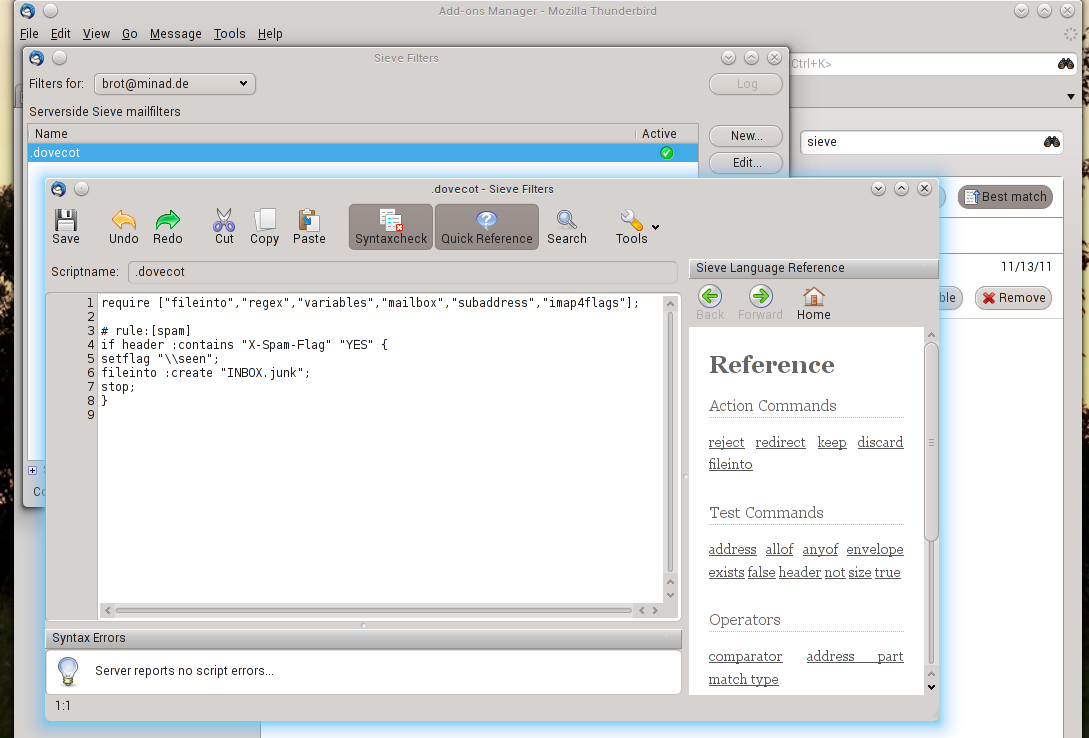The image size is (1089, 738).
Task: Open the Tools menu in menu bar
Action: [x=229, y=33]
